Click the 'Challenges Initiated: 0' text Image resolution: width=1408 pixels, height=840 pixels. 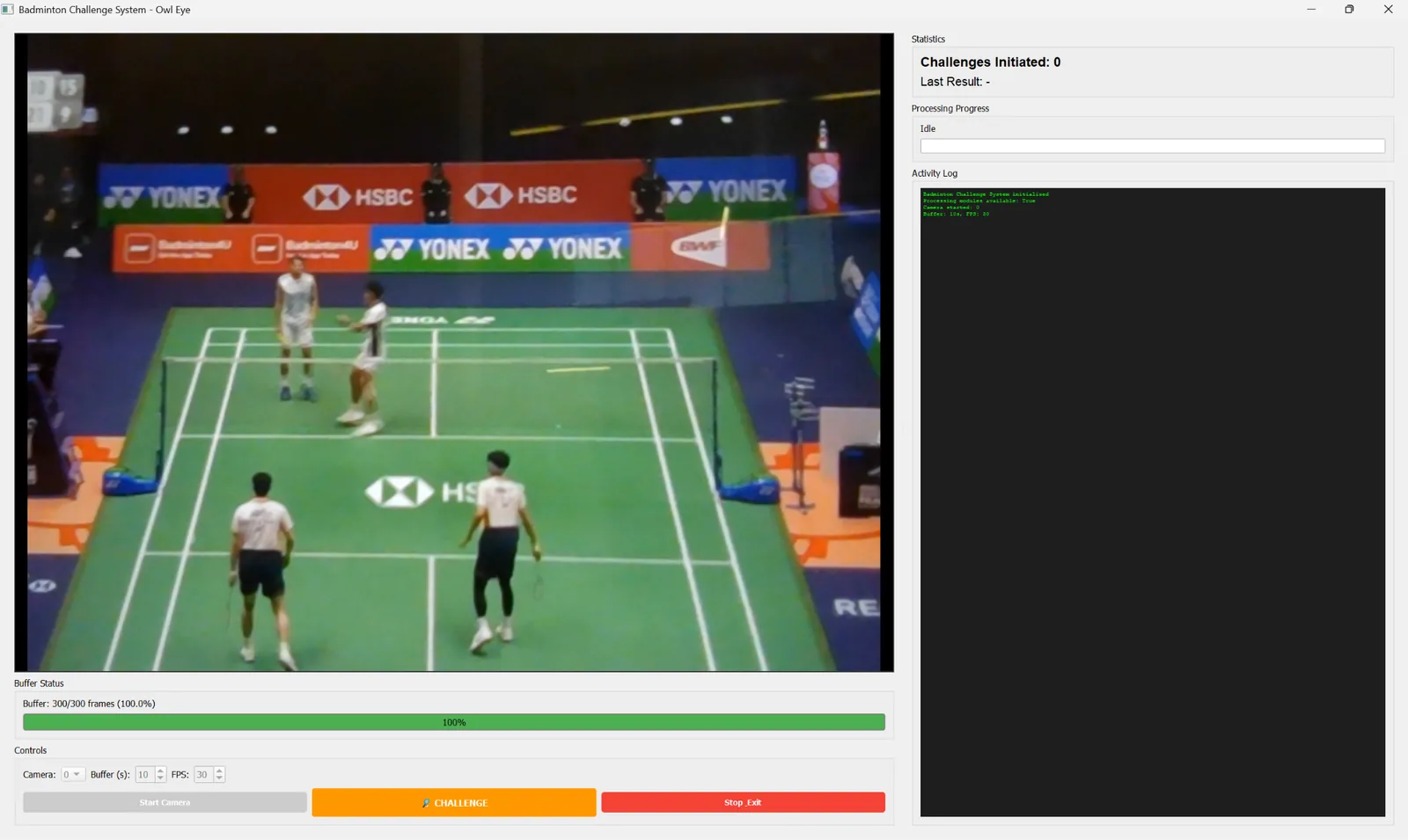click(x=990, y=62)
